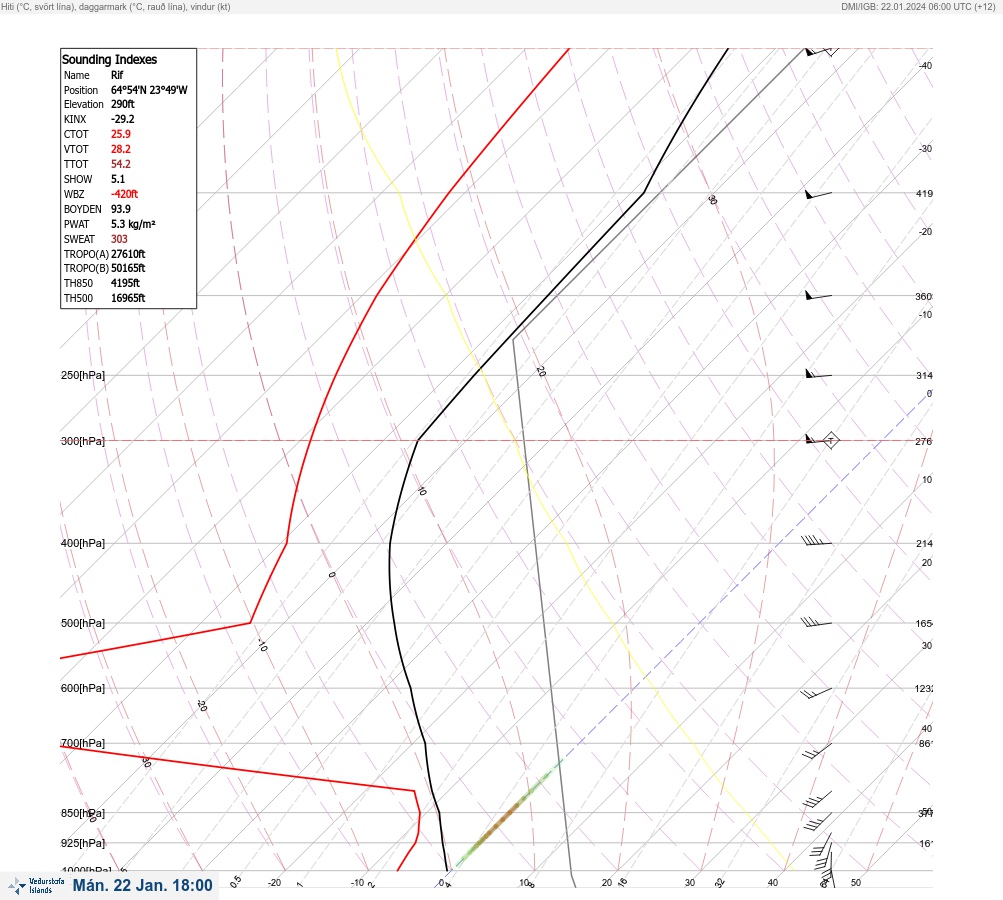
Task: Click the 300[hPa] pressure label
Action: [x=83, y=441]
